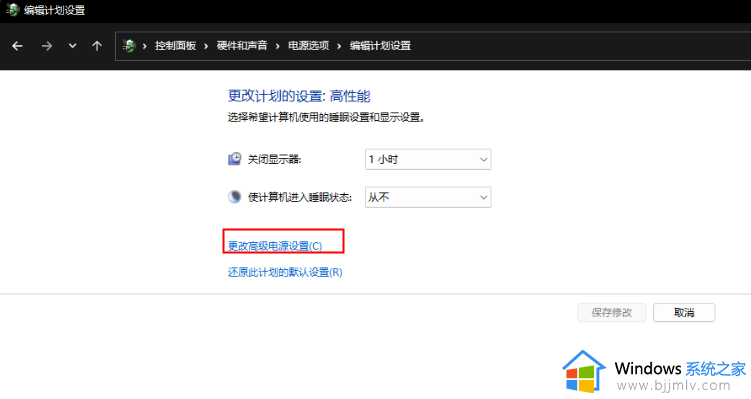The width and height of the screenshot is (751, 399).
Task: Open 更改高级电源设置(C) link
Action: pyautogui.click(x=275, y=246)
